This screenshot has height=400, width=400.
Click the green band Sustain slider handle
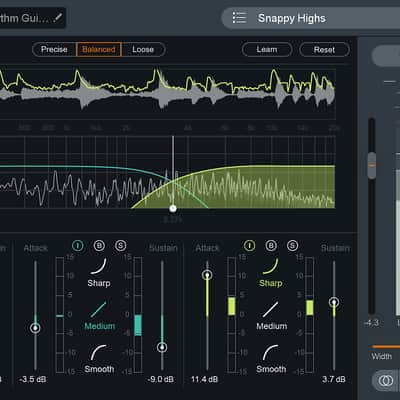tap(334, 302)
